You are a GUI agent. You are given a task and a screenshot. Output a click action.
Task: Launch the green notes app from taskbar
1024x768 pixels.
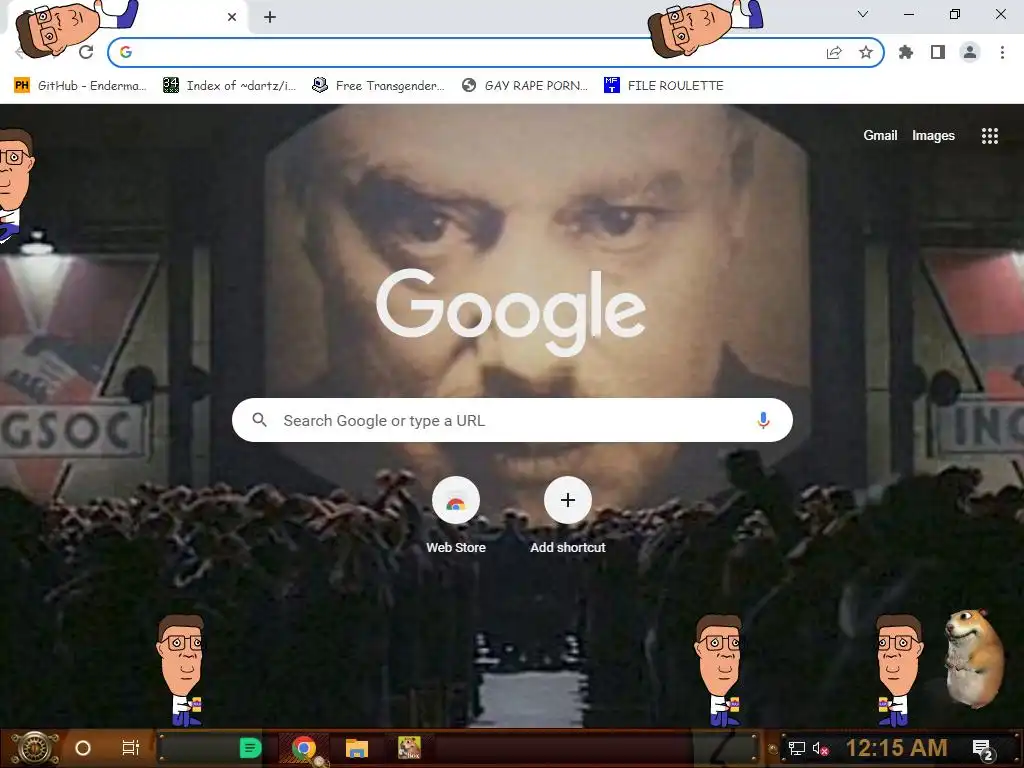(x=250, y=748)
